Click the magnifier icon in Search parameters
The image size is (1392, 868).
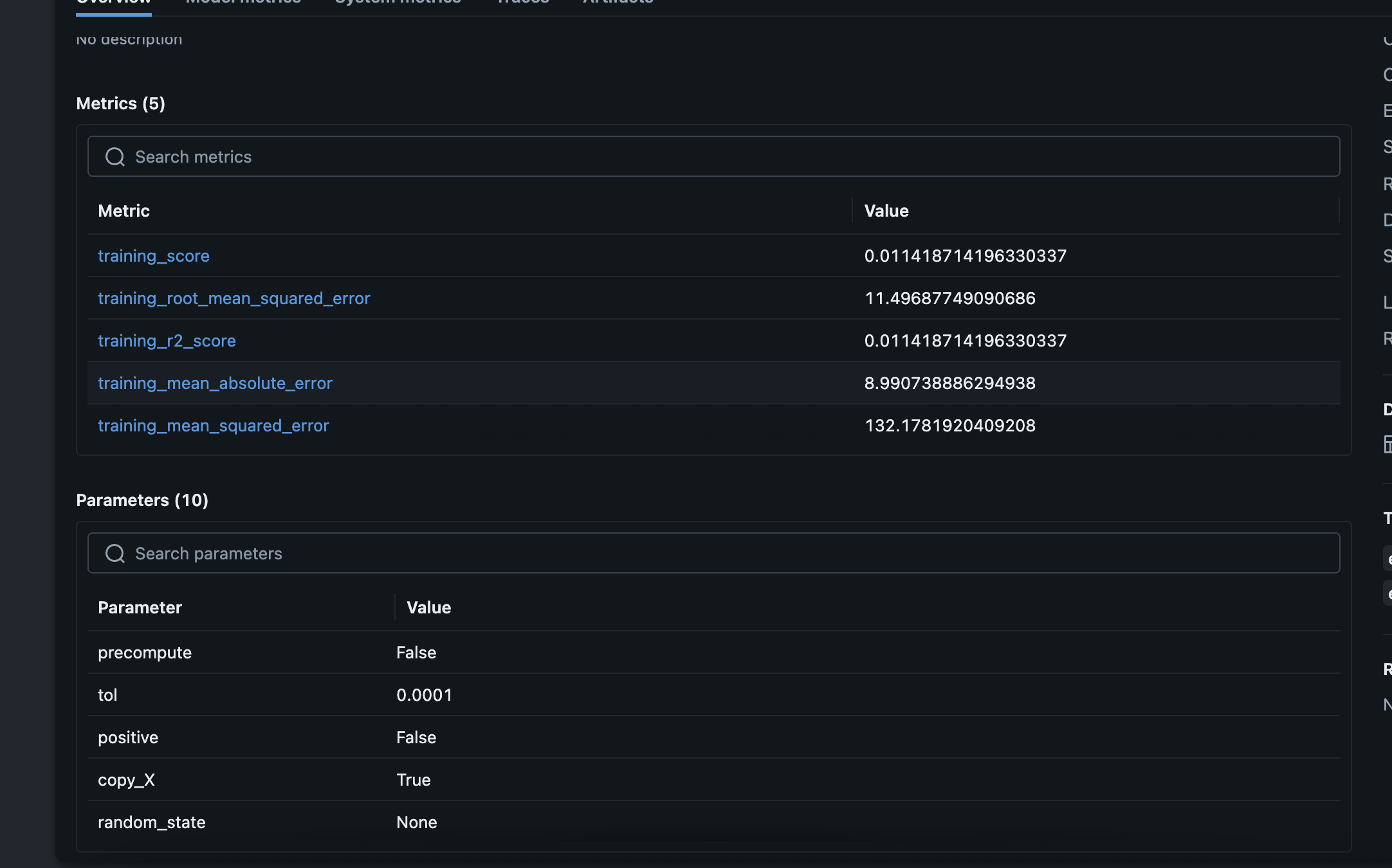(115, 554)
